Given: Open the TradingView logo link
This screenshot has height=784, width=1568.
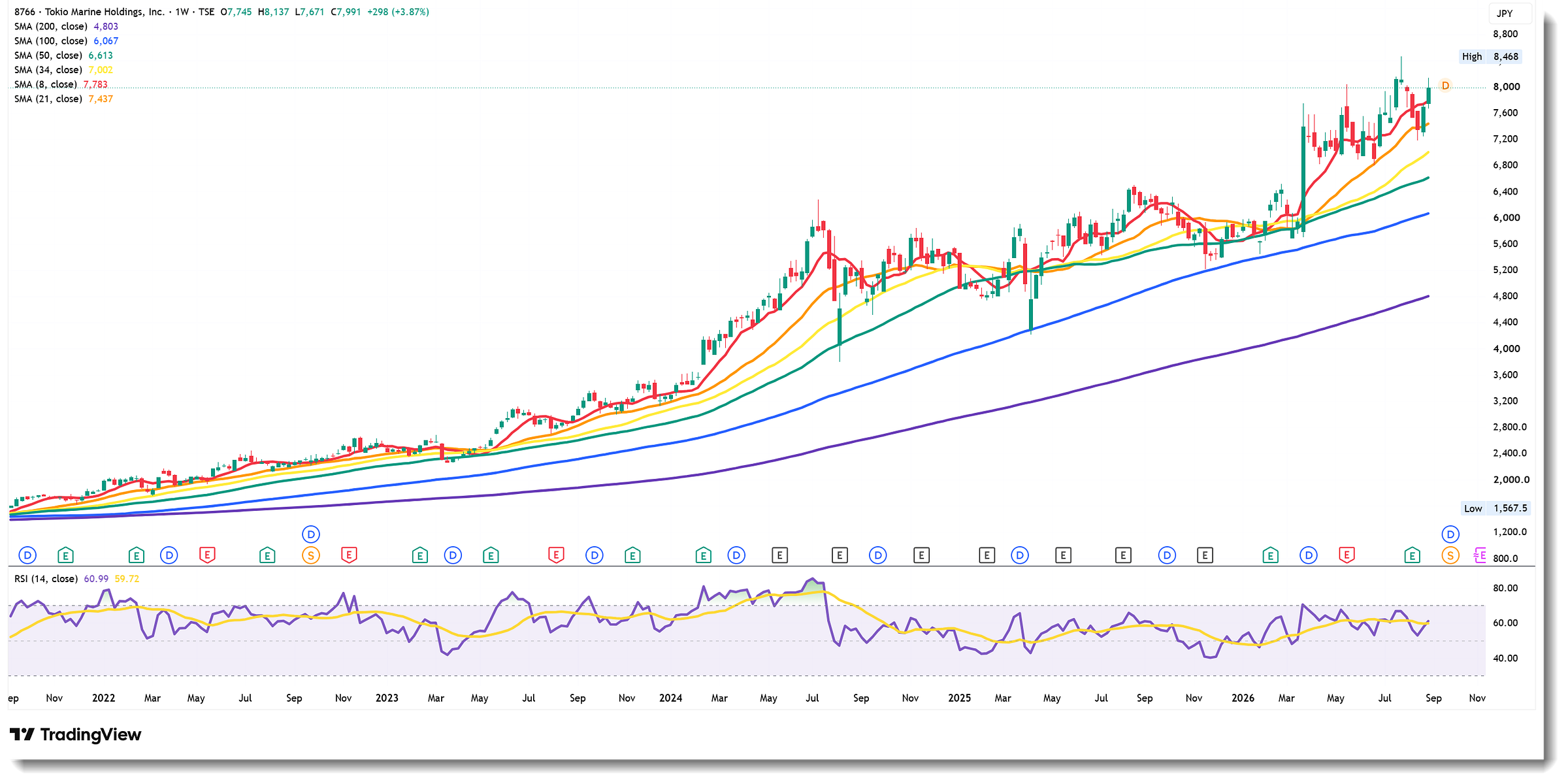Looking at the screenshot, I should [x=75, y=735].
